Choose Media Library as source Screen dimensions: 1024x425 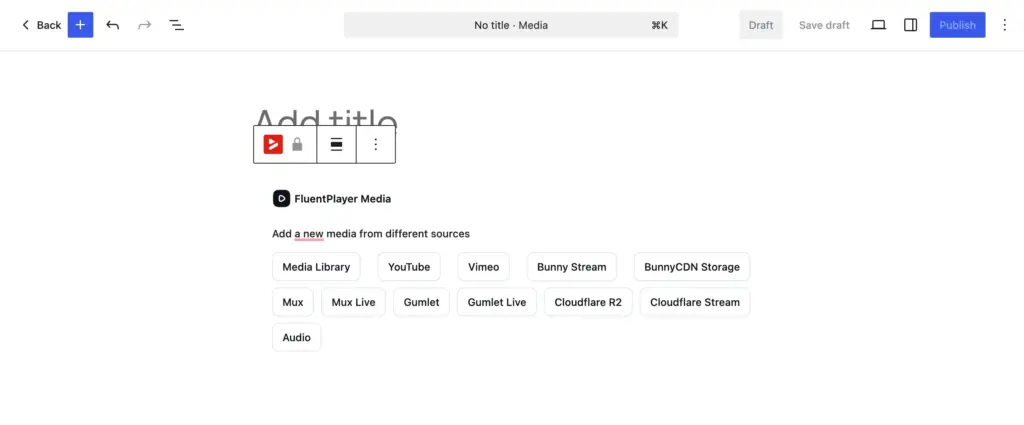coord(316,267)
